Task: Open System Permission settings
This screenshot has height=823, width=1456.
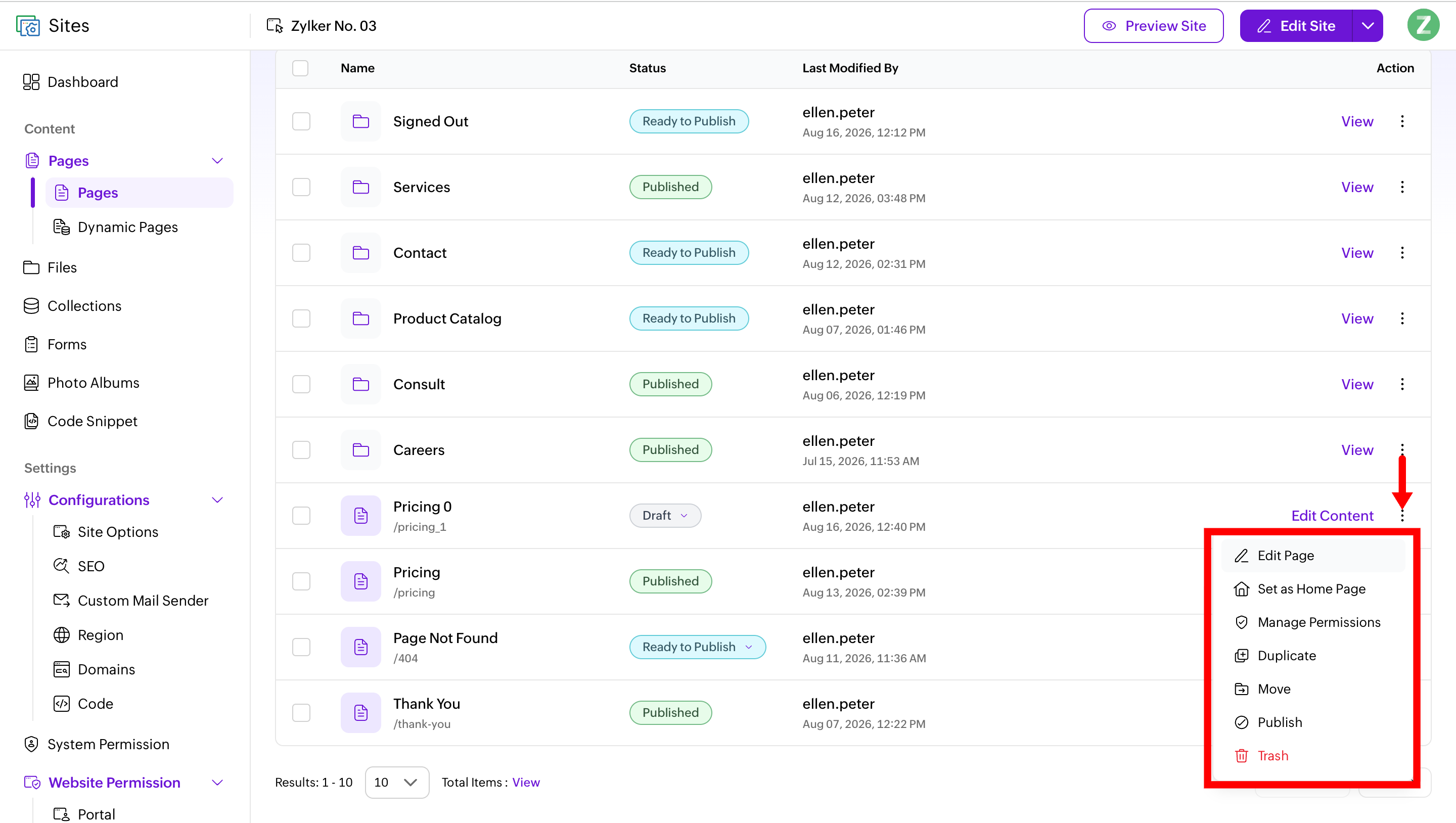Action: [x=96, y=745]
